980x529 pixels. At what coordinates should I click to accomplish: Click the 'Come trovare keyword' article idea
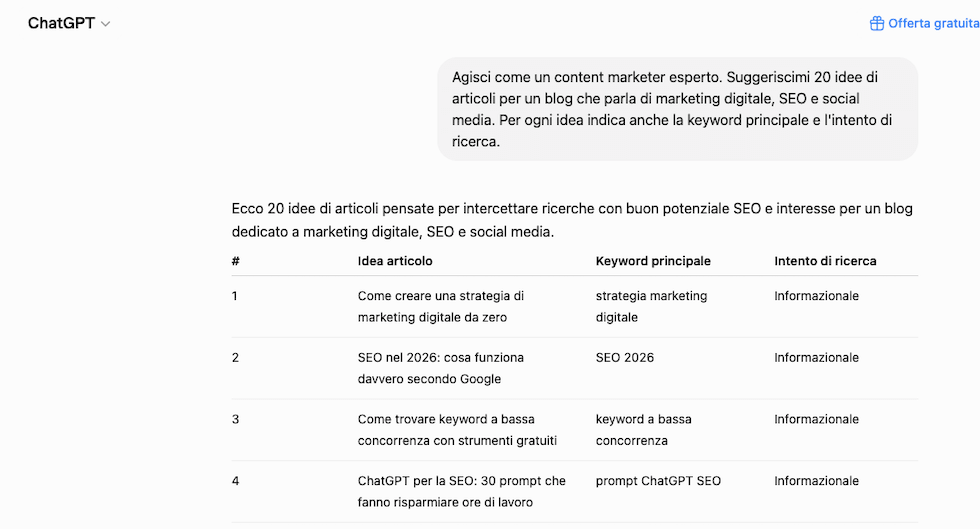[x=457, y=430]
